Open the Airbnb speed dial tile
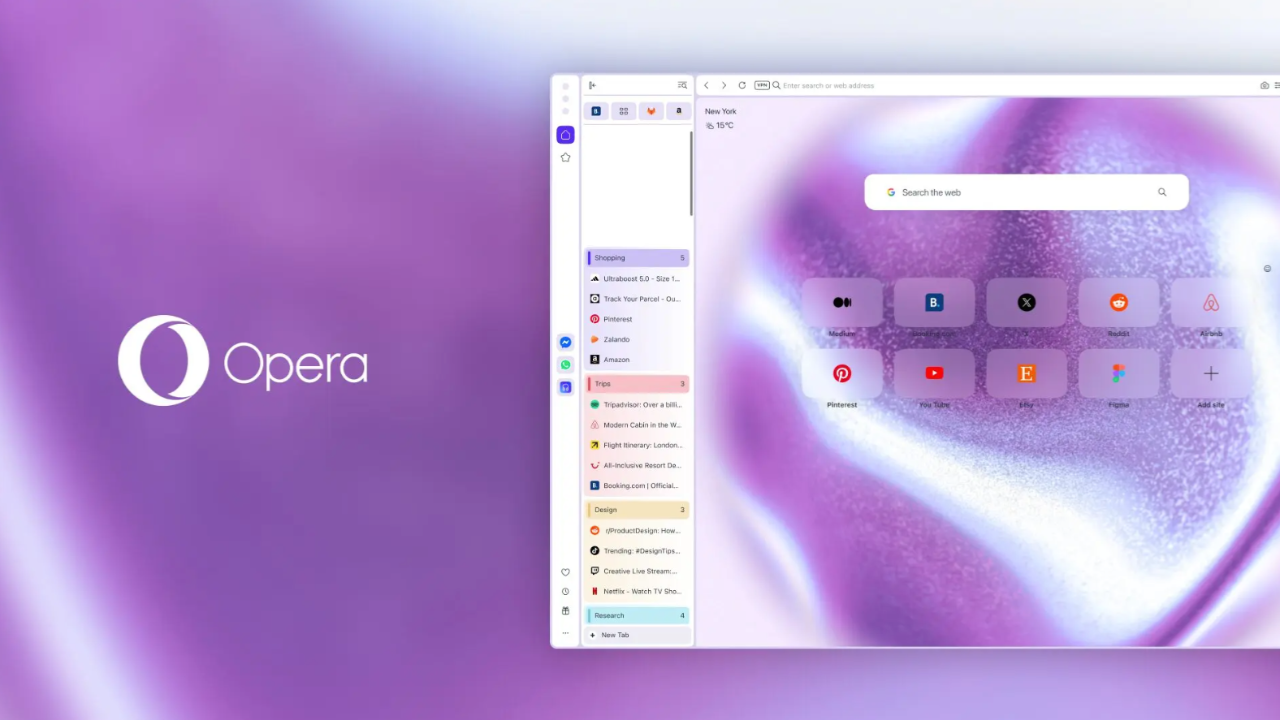Image resolution: width=1280 pixels, height=720 pixels. point(1211,302)
